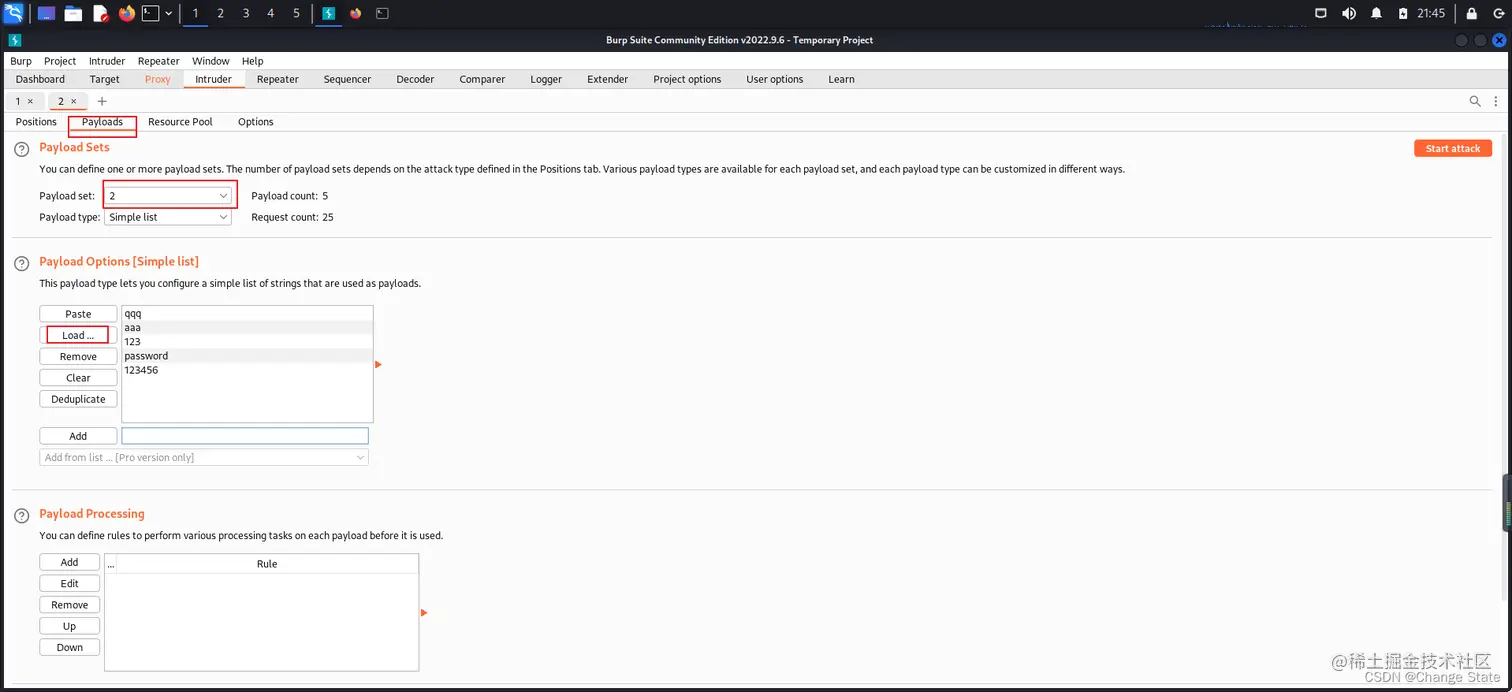Open the Window menu
Screen dimensions: 1512x692
click(x=211, y=61)
